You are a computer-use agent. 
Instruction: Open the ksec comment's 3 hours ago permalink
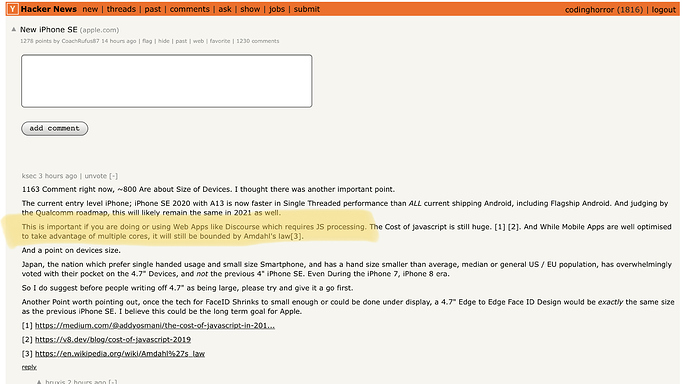58,176
